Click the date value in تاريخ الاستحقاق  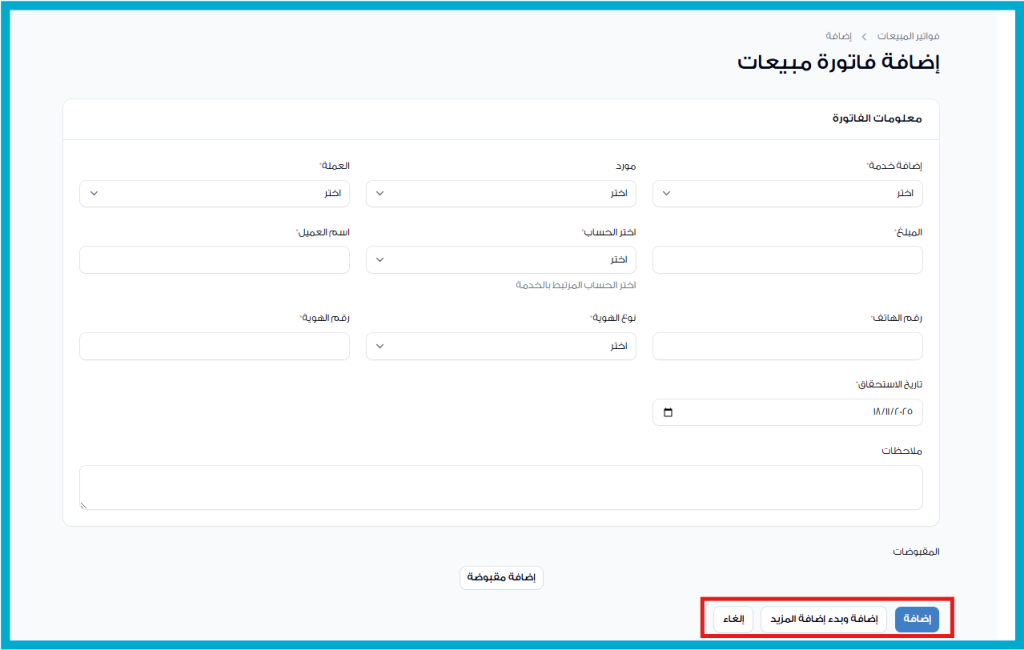(893, 412)
